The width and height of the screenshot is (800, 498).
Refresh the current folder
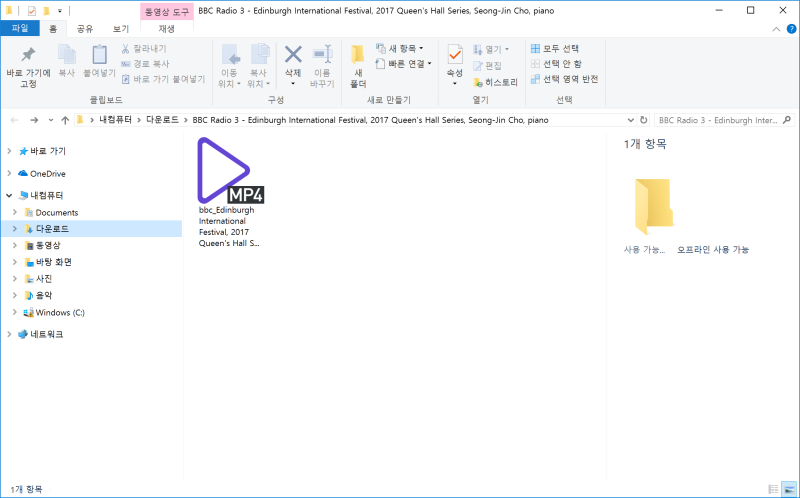(643, 120)
